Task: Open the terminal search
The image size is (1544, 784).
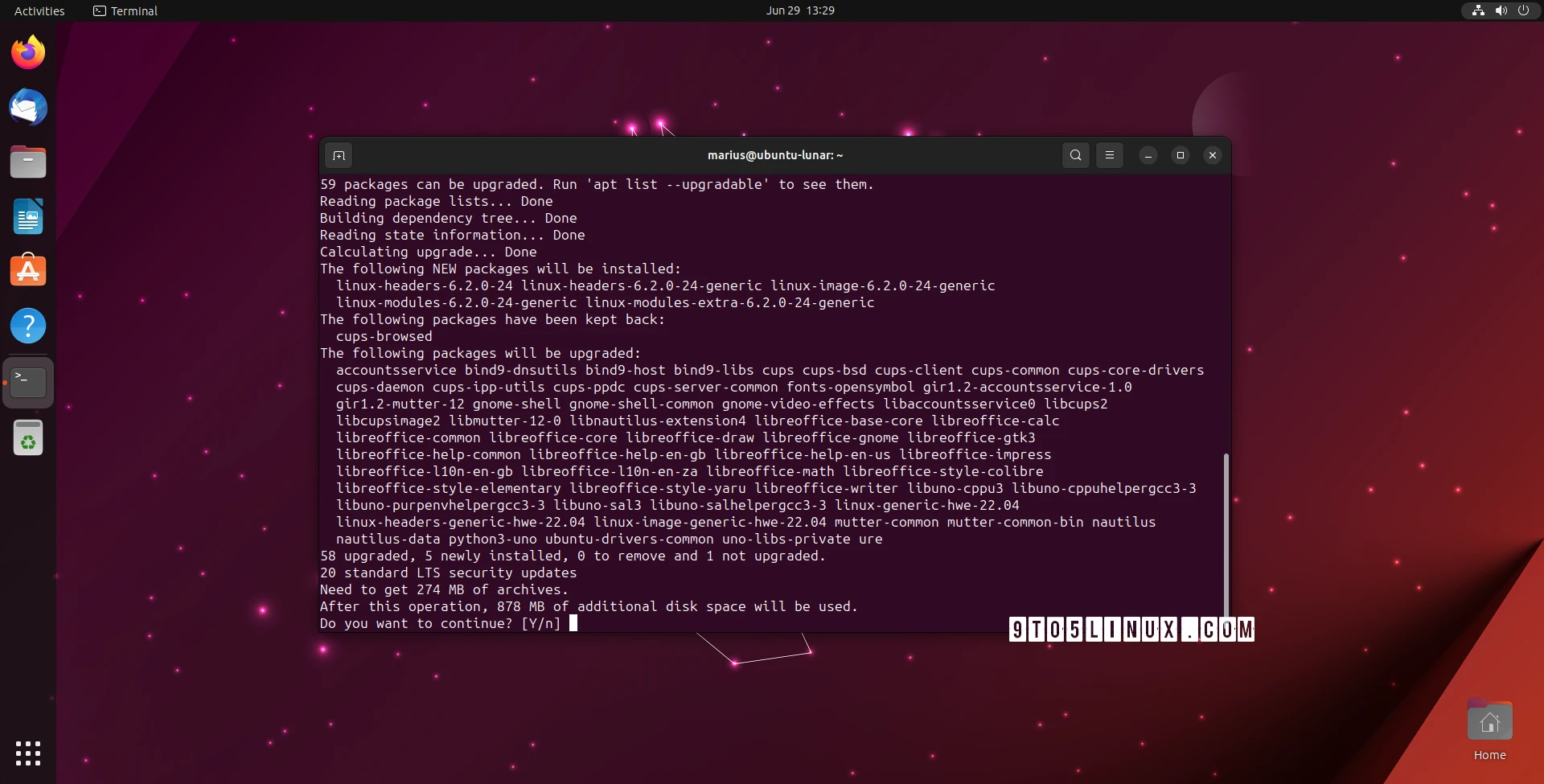Action: tap(1075, 155)
